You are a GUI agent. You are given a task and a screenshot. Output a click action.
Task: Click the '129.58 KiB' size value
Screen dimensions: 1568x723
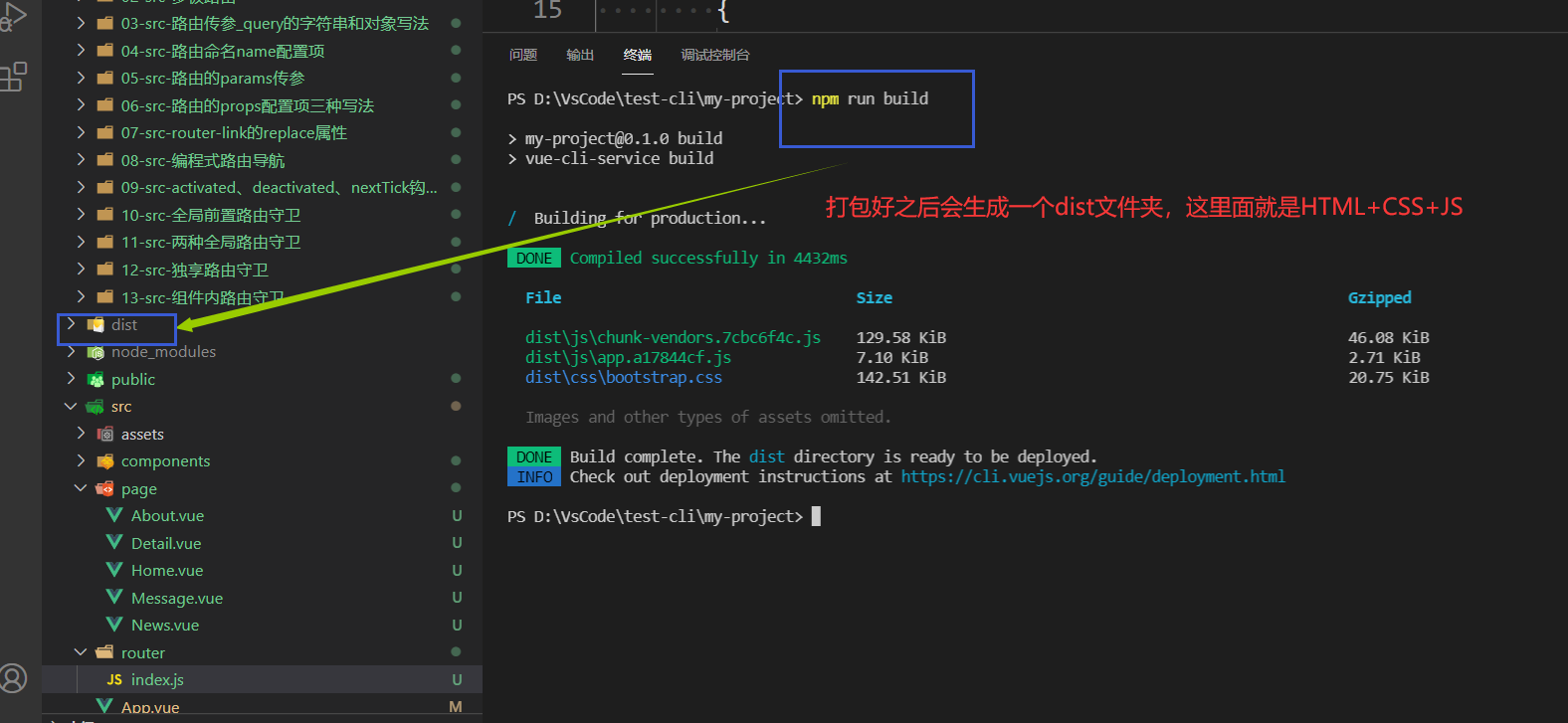[x=901, y=337]
